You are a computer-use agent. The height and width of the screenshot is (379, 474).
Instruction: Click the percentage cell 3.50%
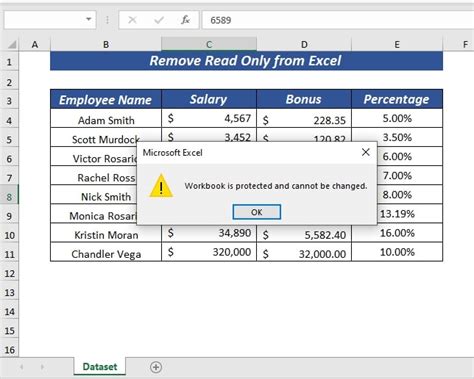[x=397, y=136]
